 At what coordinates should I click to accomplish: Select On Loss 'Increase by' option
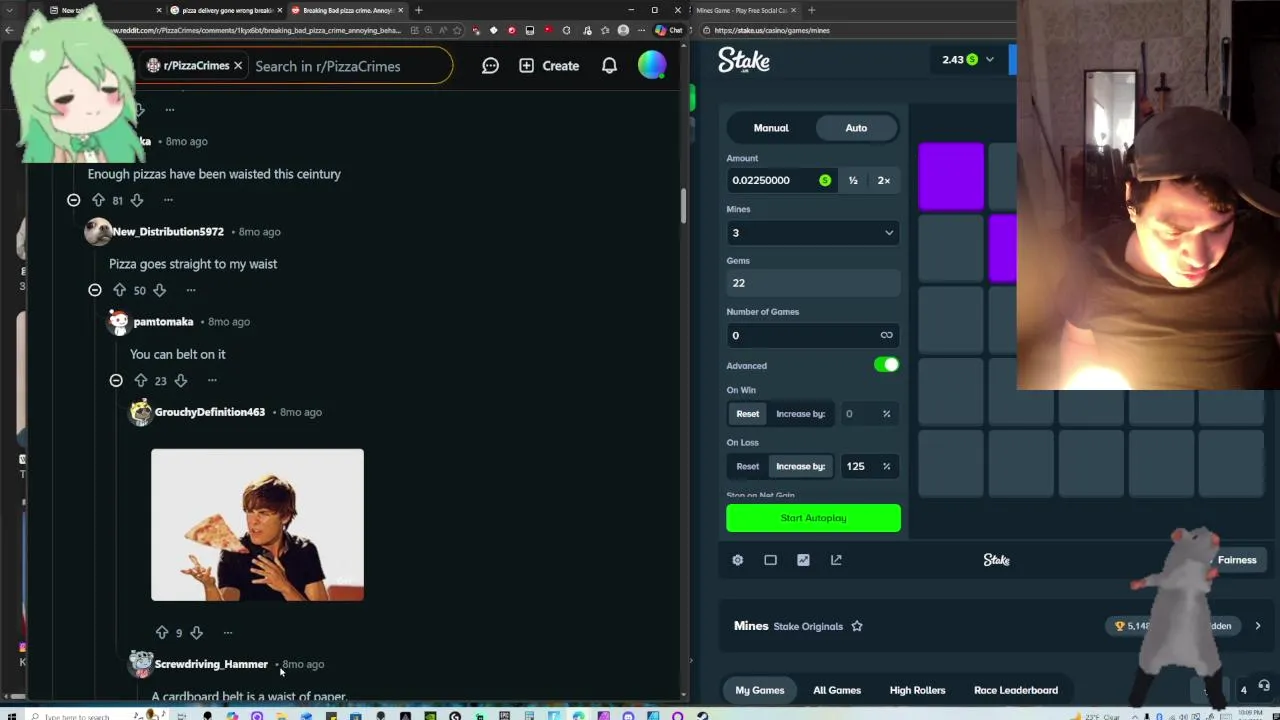801,466
